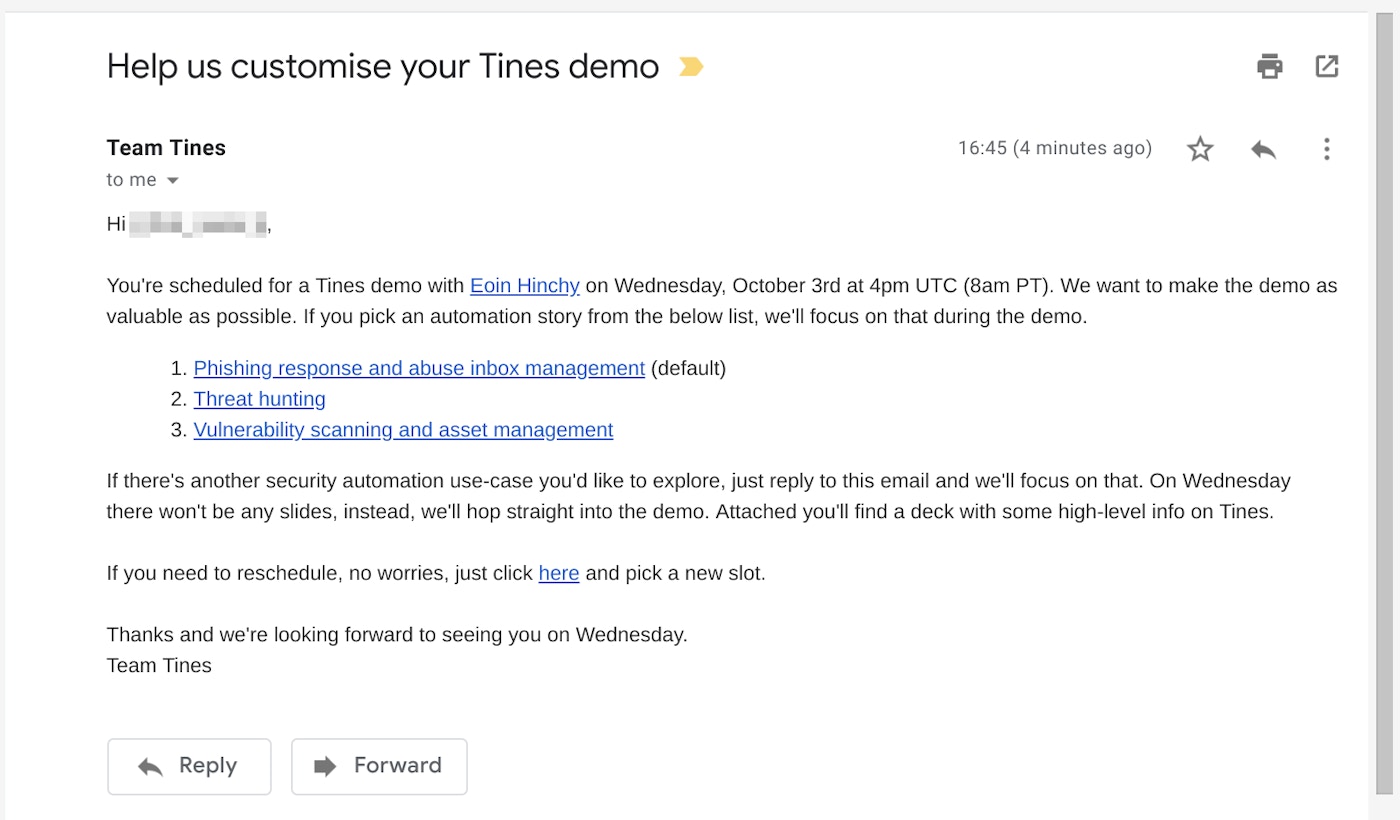Click the yellow importance marker beside subject
Screen dimensions: 1400x820
point(691,67)
